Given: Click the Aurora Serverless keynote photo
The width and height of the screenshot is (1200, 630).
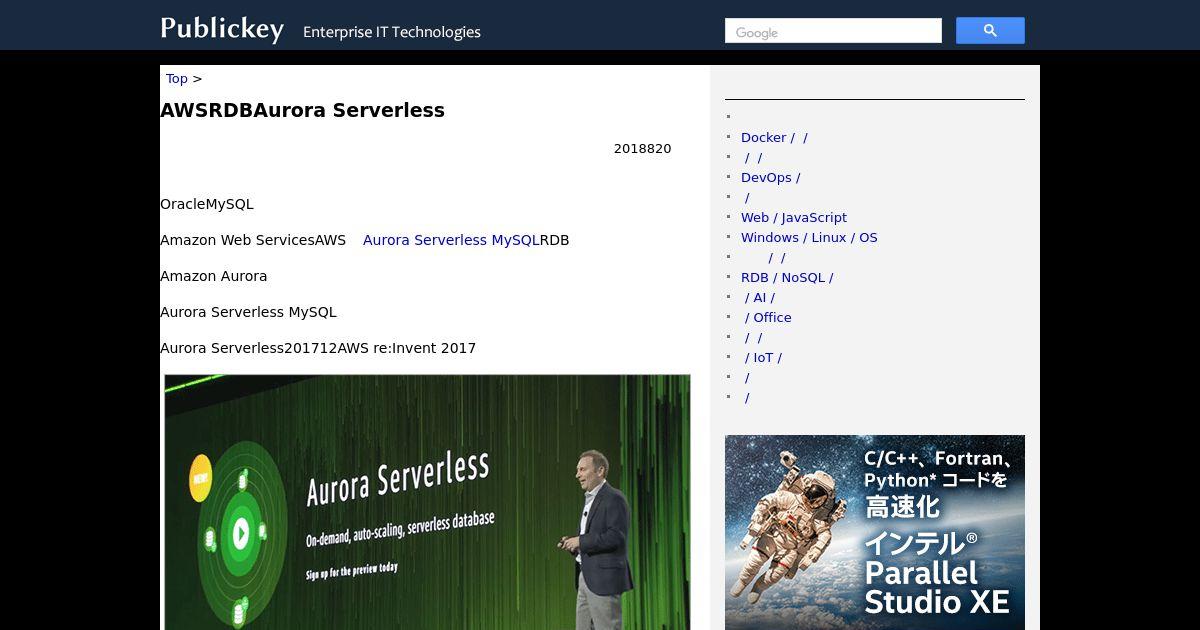Looking at the screenshot, I should 427,502.
